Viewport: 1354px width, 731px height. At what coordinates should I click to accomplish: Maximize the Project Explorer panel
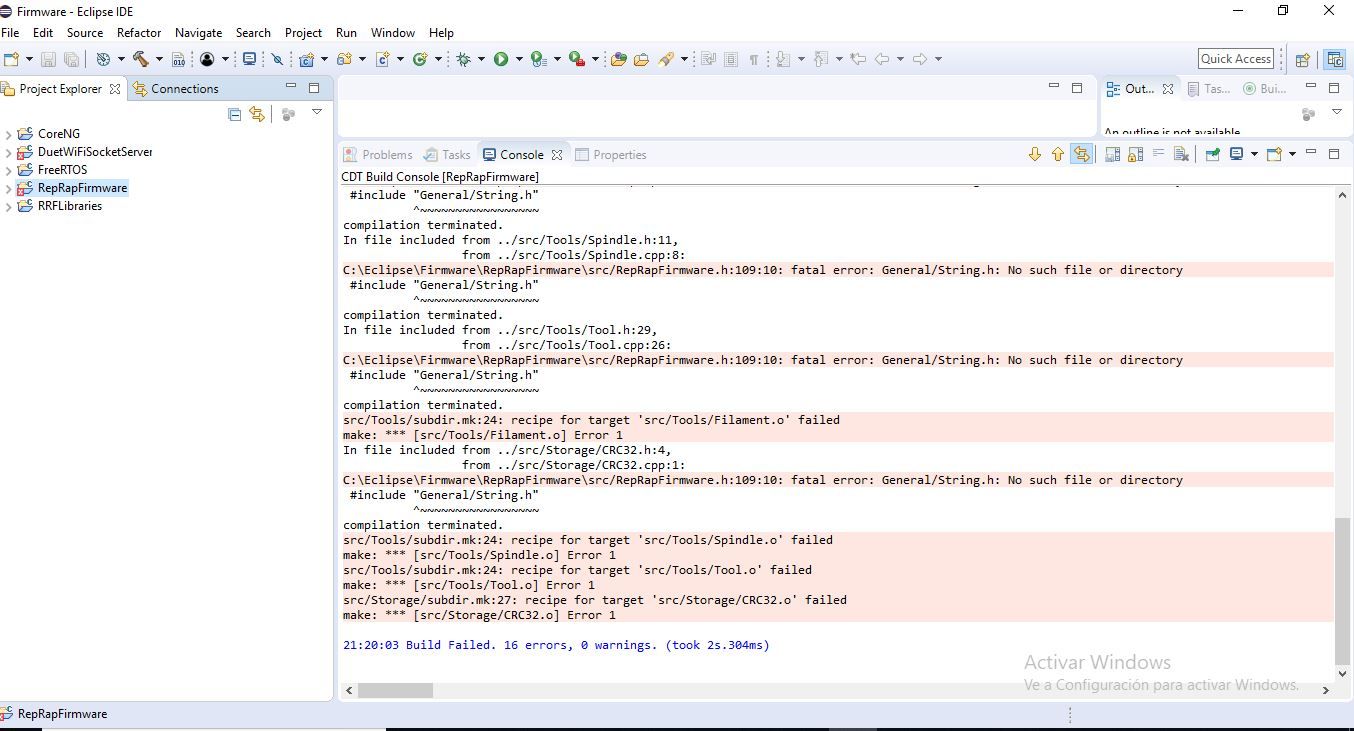314,87
